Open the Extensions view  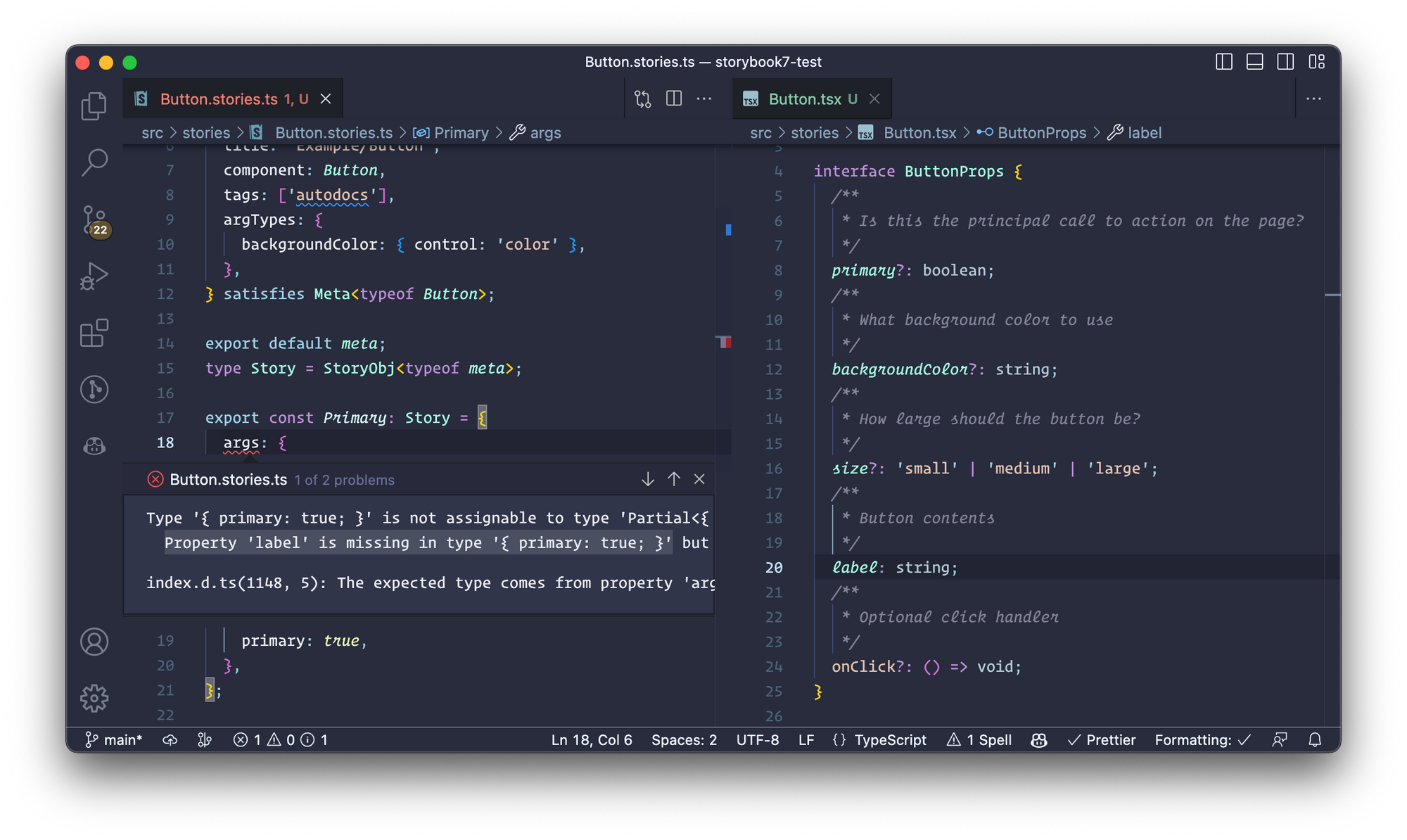[94, 333]
